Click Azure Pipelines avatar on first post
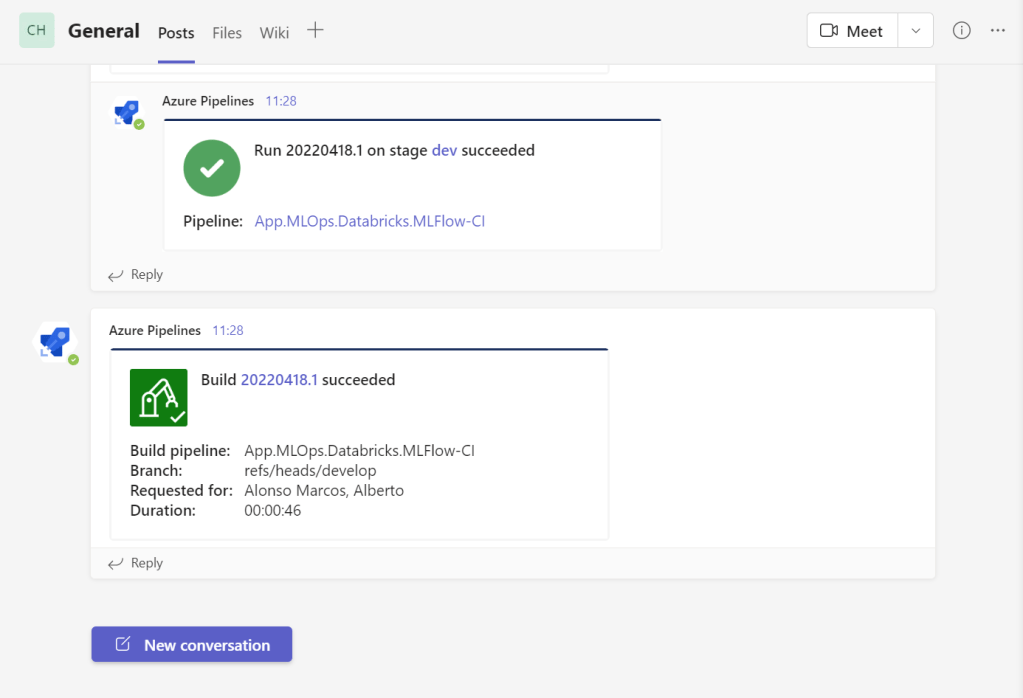 pos(127,112)
